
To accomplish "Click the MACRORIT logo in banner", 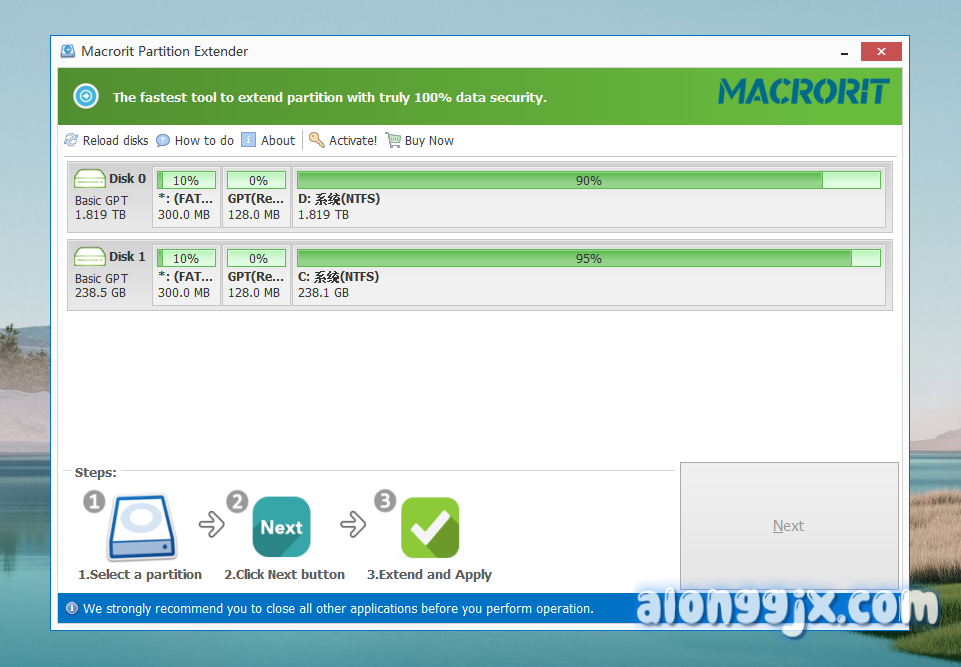I will pyautogui.click(x=803, y=93).
